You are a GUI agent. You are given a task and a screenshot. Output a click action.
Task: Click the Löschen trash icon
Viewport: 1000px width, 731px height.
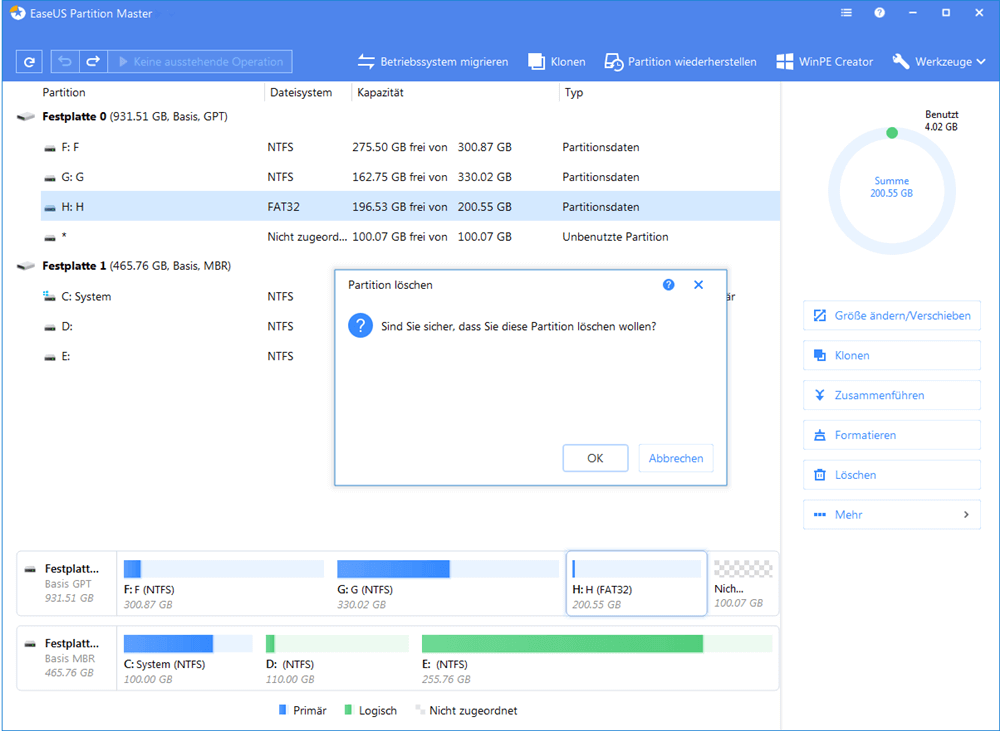tap(820, 475)
